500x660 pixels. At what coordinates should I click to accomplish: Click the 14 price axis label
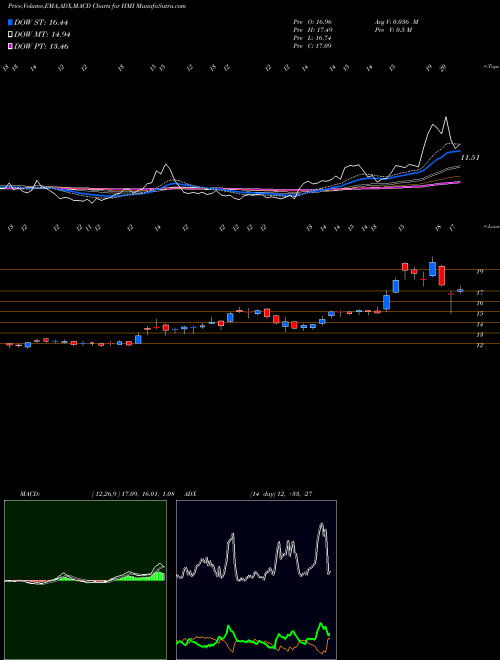pyautogui.click(x=479, y=325)
